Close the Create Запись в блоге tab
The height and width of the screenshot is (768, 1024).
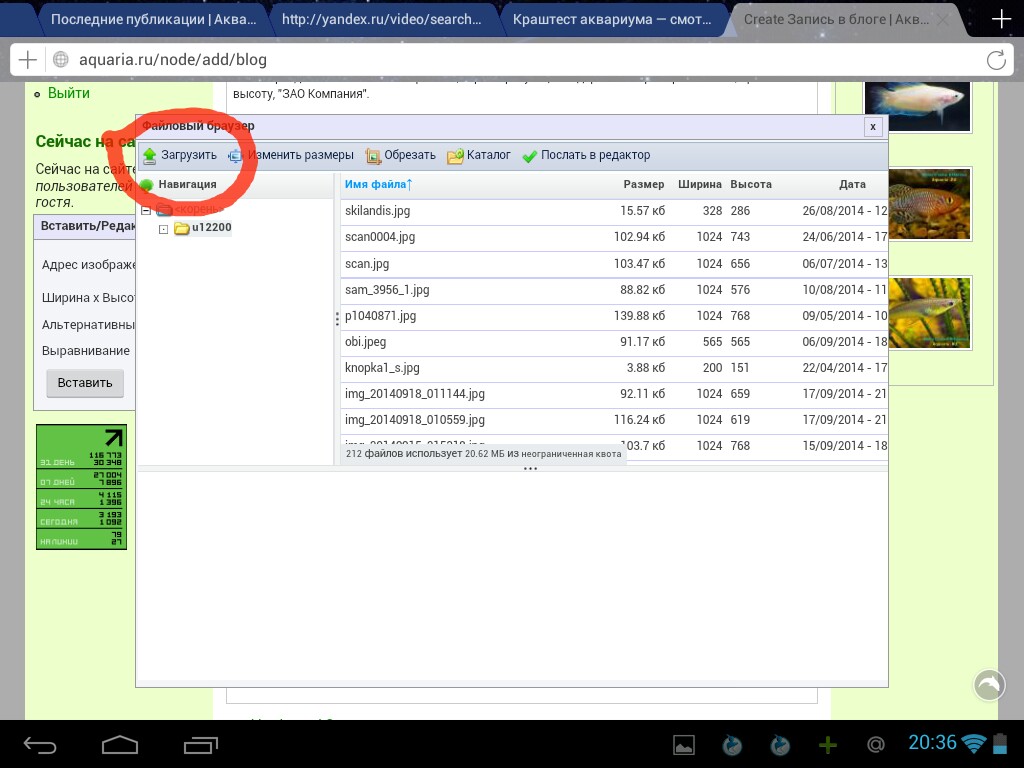[943, 20]
